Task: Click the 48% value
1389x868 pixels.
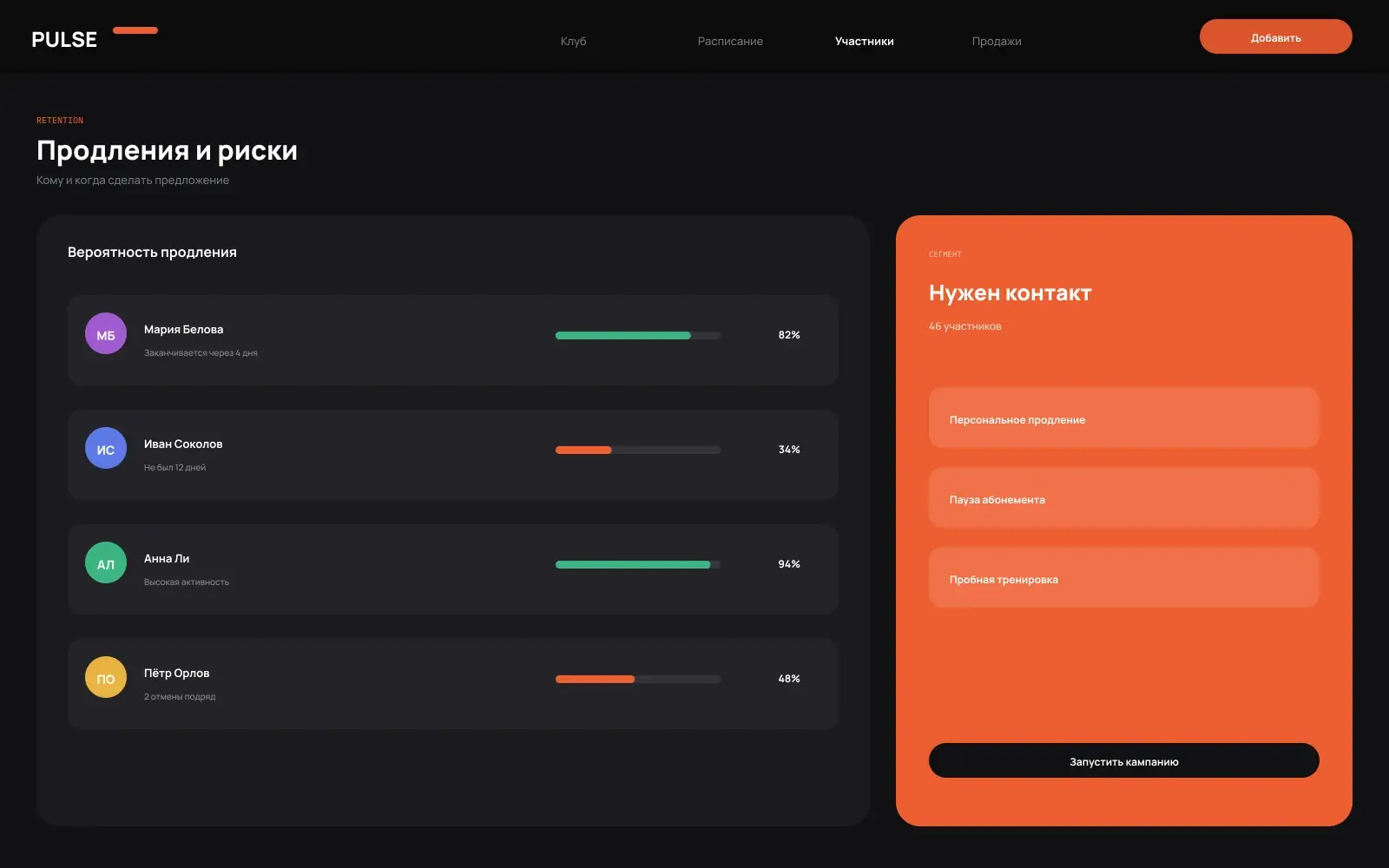Action: pyautogui.click(x=789, y=678)
